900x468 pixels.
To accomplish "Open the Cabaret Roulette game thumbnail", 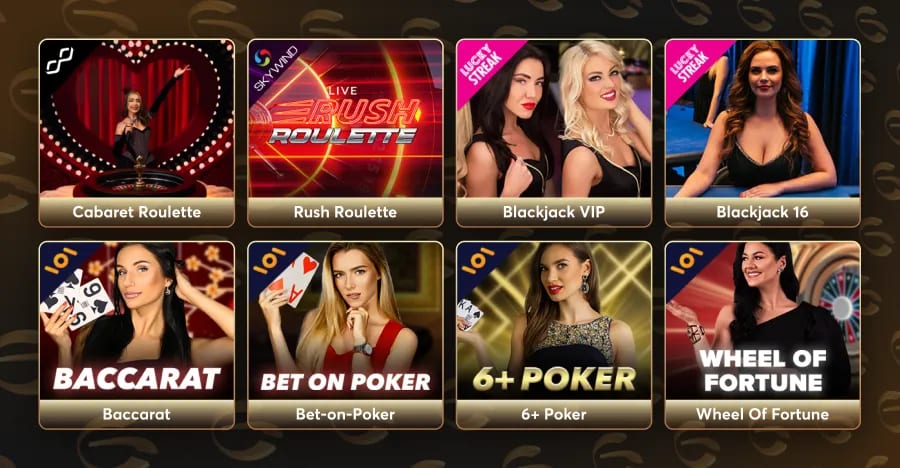I will click(137, 119).
